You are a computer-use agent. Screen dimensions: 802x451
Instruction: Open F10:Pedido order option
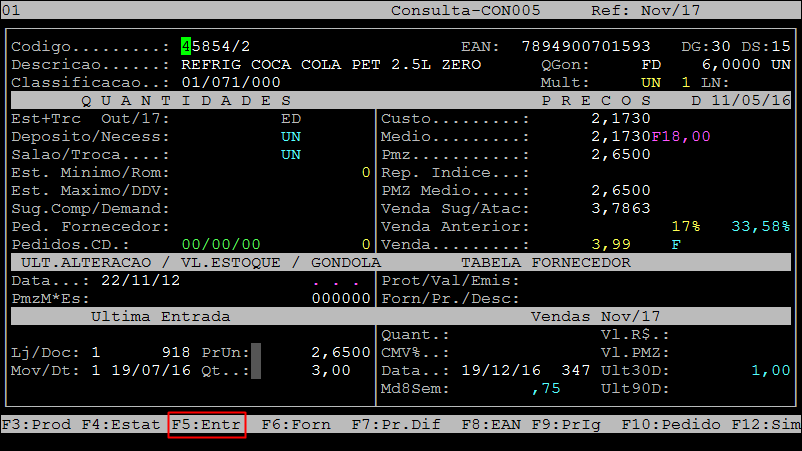pyautogui.click(x=666, y=424)
